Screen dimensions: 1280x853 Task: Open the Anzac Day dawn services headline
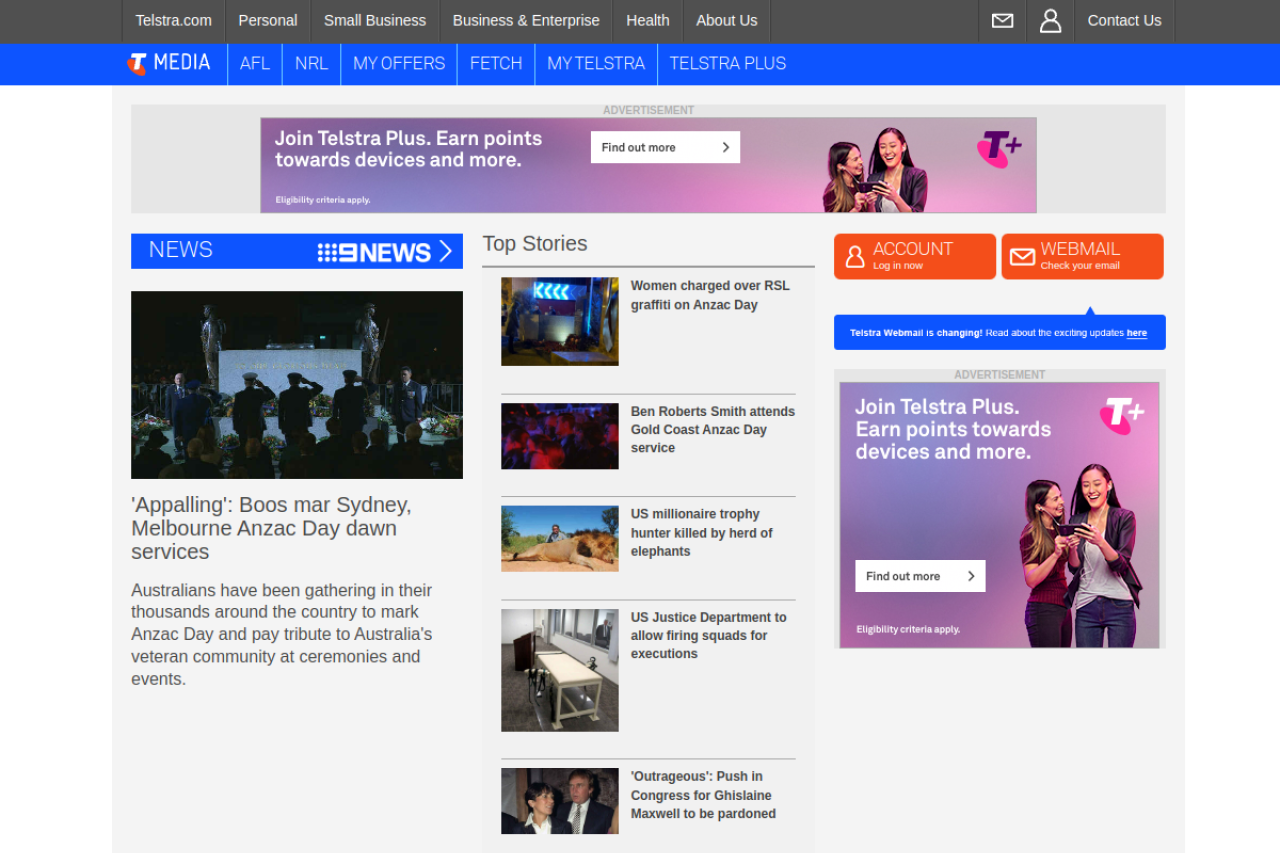click(x=271, y=528)
